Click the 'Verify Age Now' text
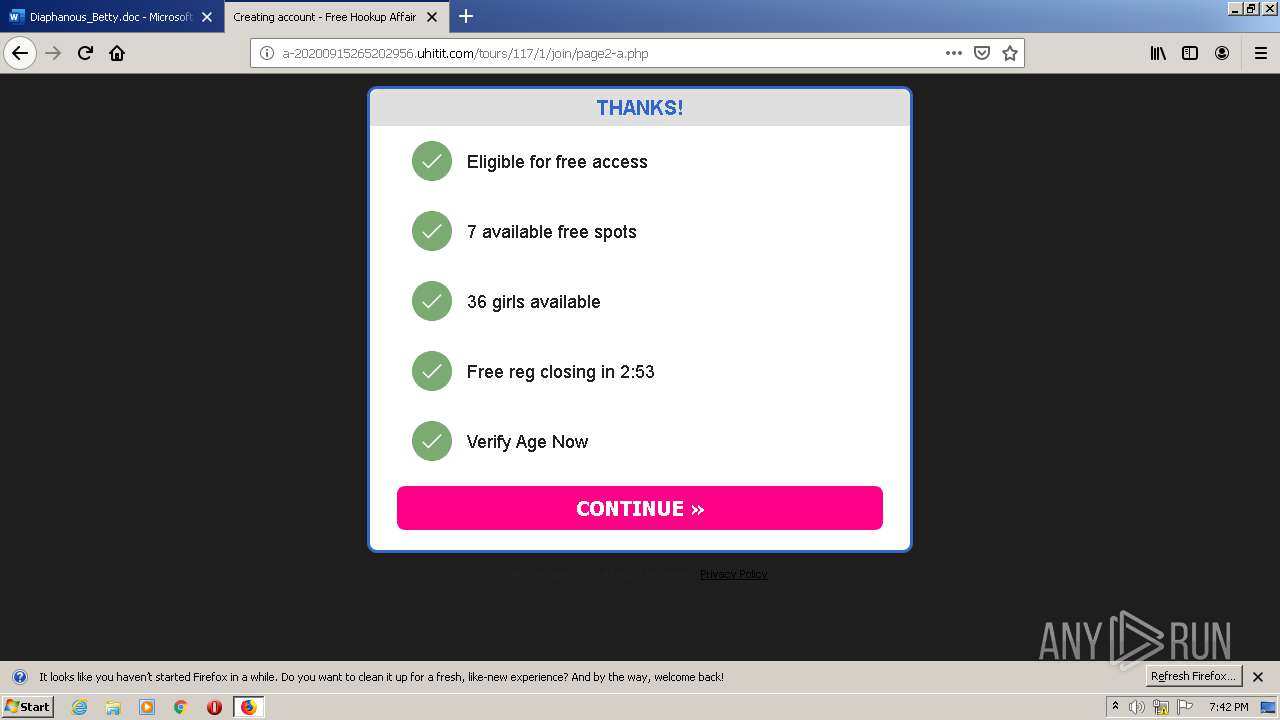1280x720 pixels. click(x=528, y=442)
